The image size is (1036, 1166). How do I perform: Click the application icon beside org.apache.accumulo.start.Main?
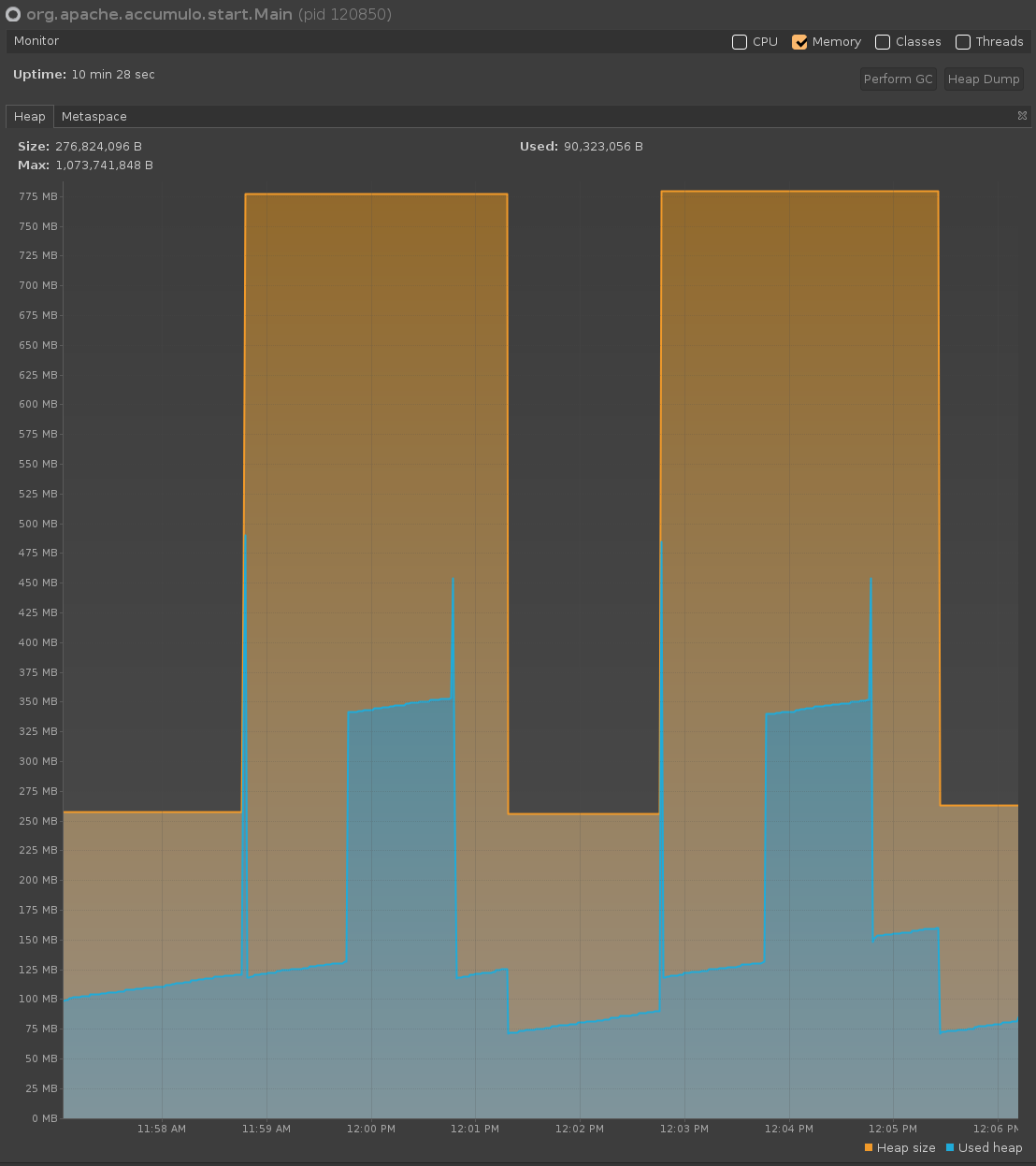pos(13,14)
